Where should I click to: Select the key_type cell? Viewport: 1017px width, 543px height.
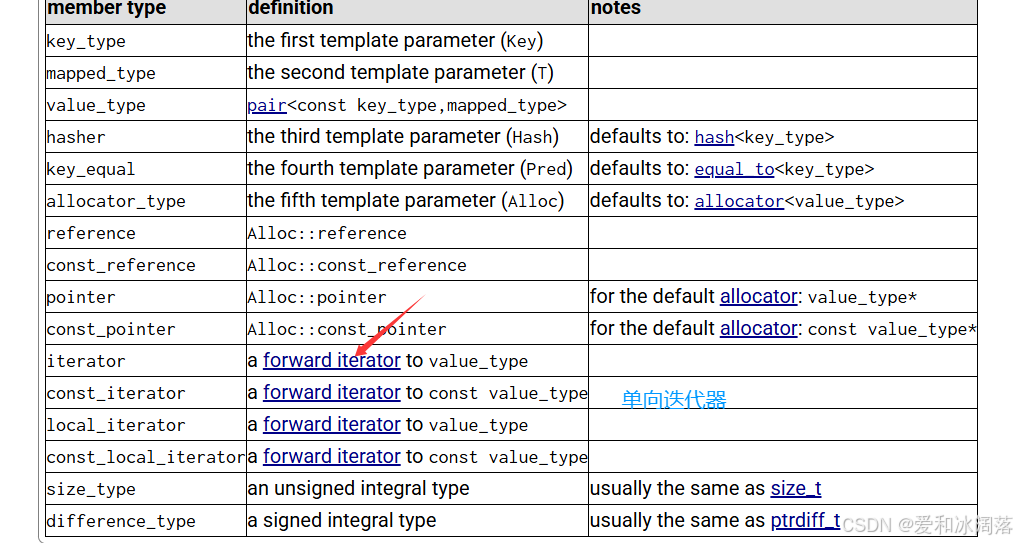(146, 40)
